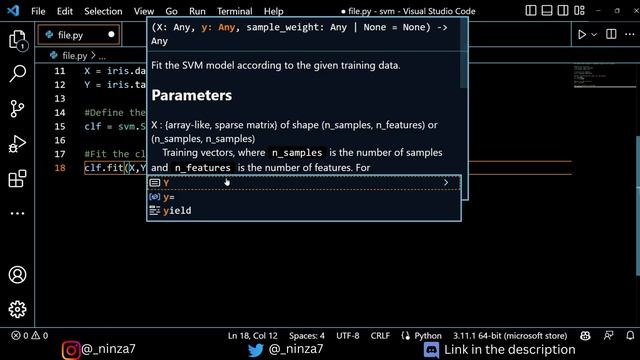This screenshot has height=360, width=640.
Task: Open the Help menu
Action: pos(273,11)
